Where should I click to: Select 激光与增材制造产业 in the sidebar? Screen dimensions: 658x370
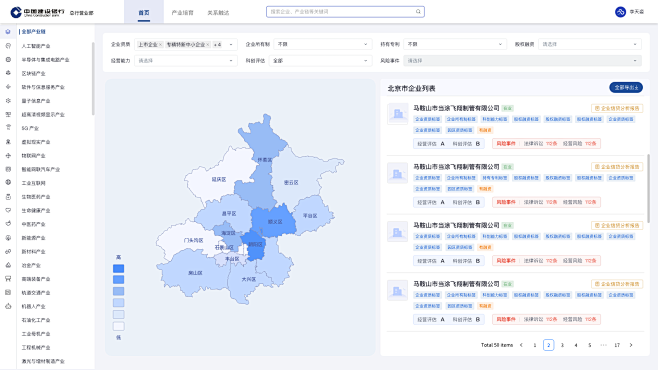43,361
